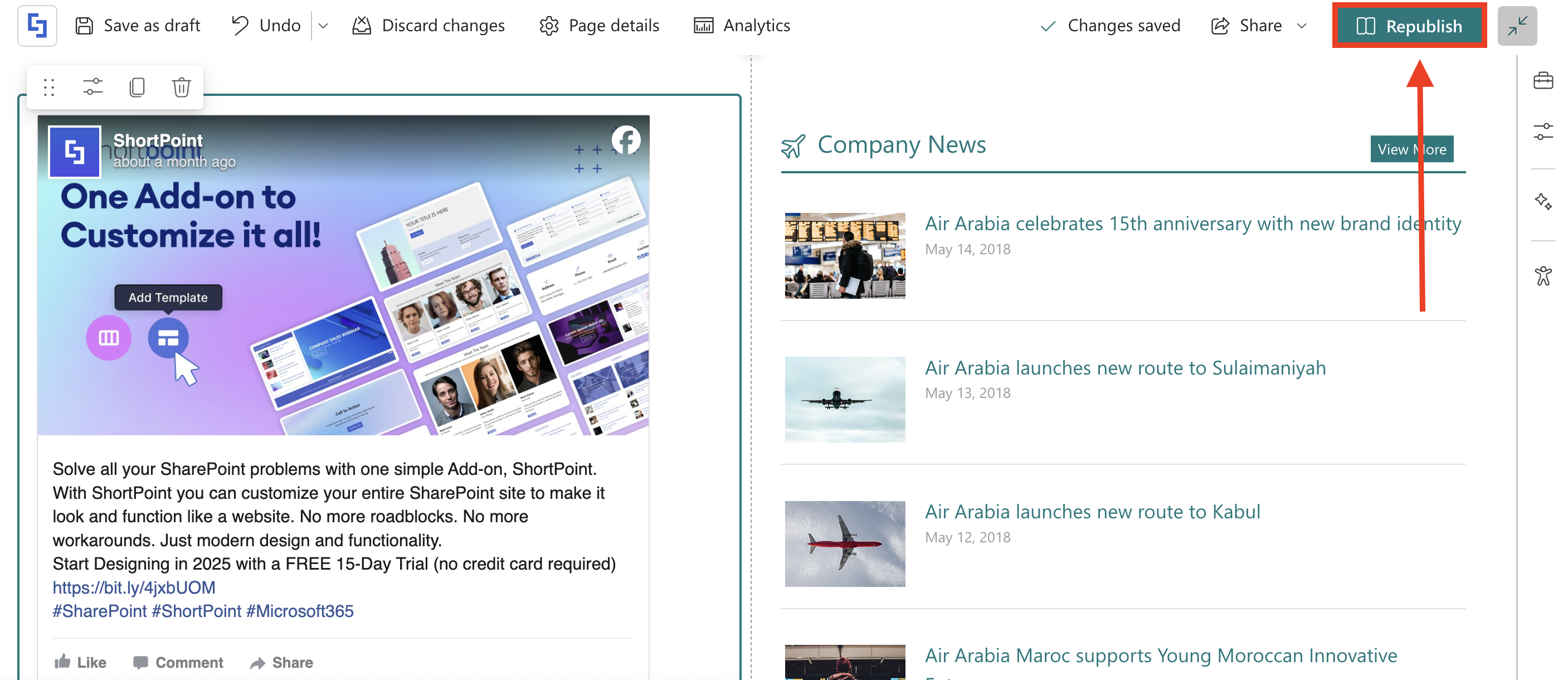Image resolution: width=1568 pixels, height=680 pixels.
Task: Open the bit.ly link in Facebook post
Action: pos(134,587)
